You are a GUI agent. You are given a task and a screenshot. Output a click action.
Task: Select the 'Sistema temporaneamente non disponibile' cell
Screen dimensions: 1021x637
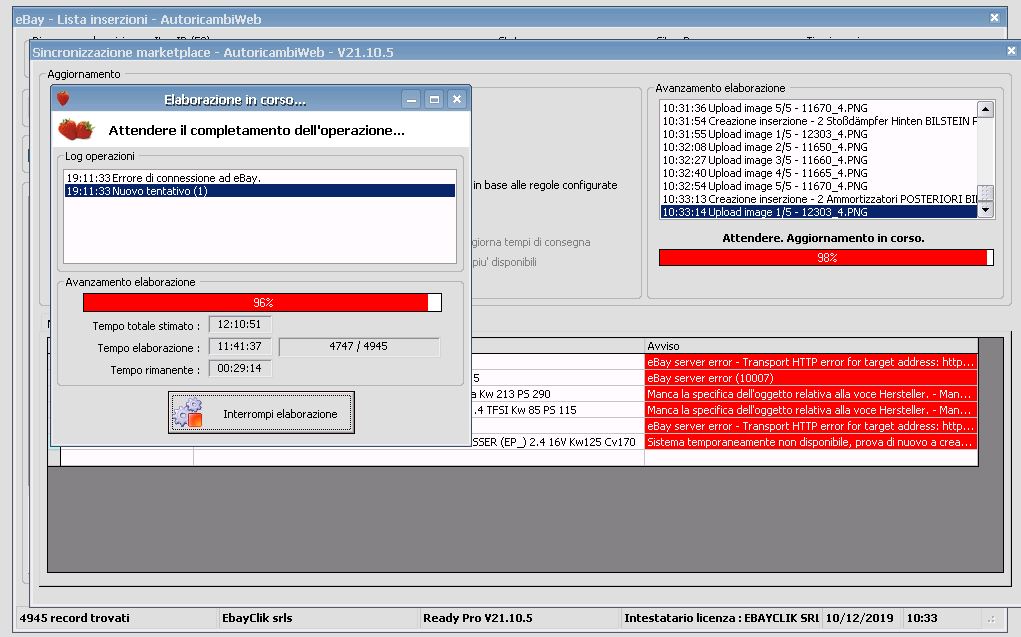(x=811, y=442)
